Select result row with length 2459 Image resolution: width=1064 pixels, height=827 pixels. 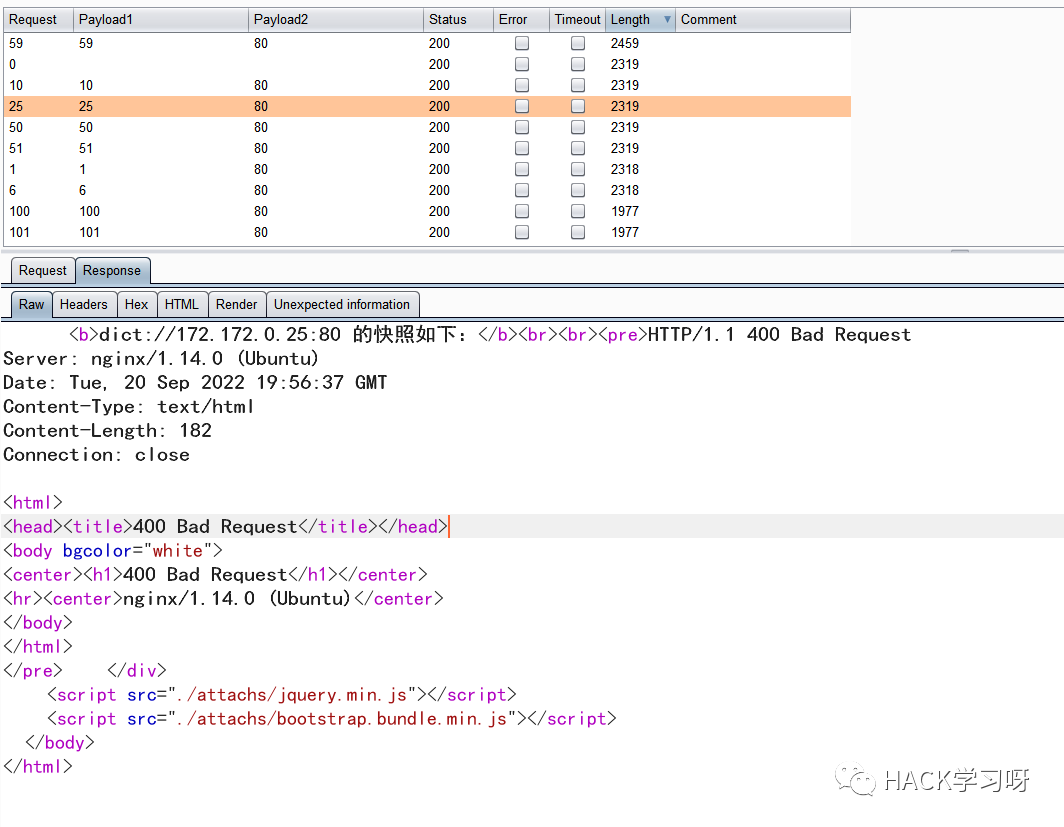coord(428,43)
